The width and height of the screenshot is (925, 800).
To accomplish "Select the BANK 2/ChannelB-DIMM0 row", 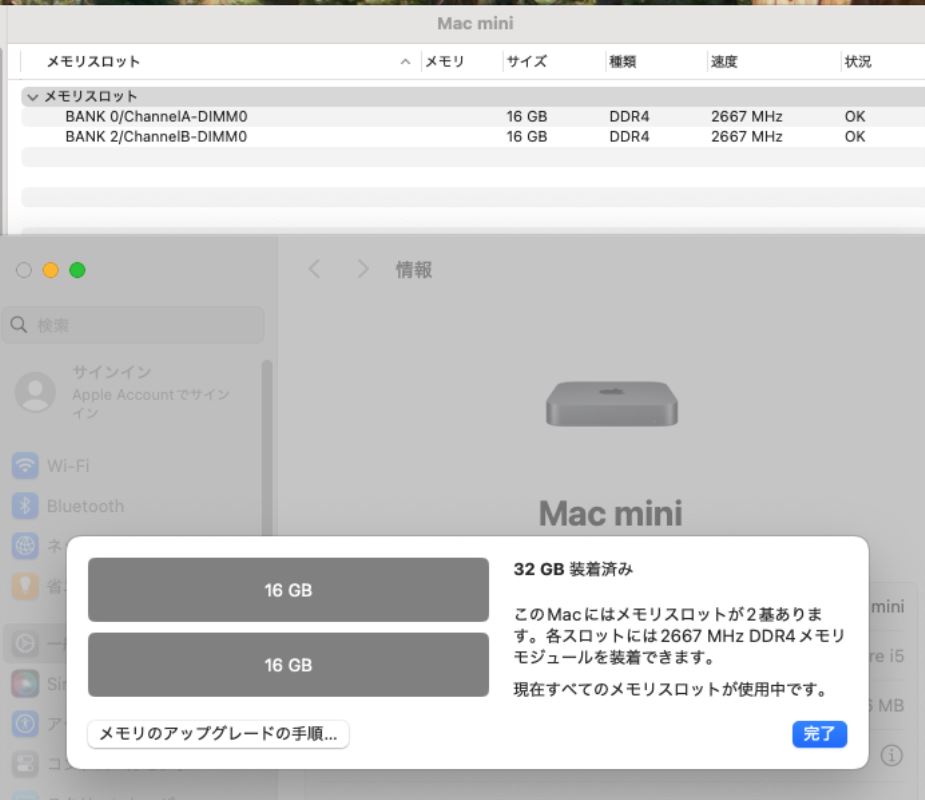I will [473, 136].
